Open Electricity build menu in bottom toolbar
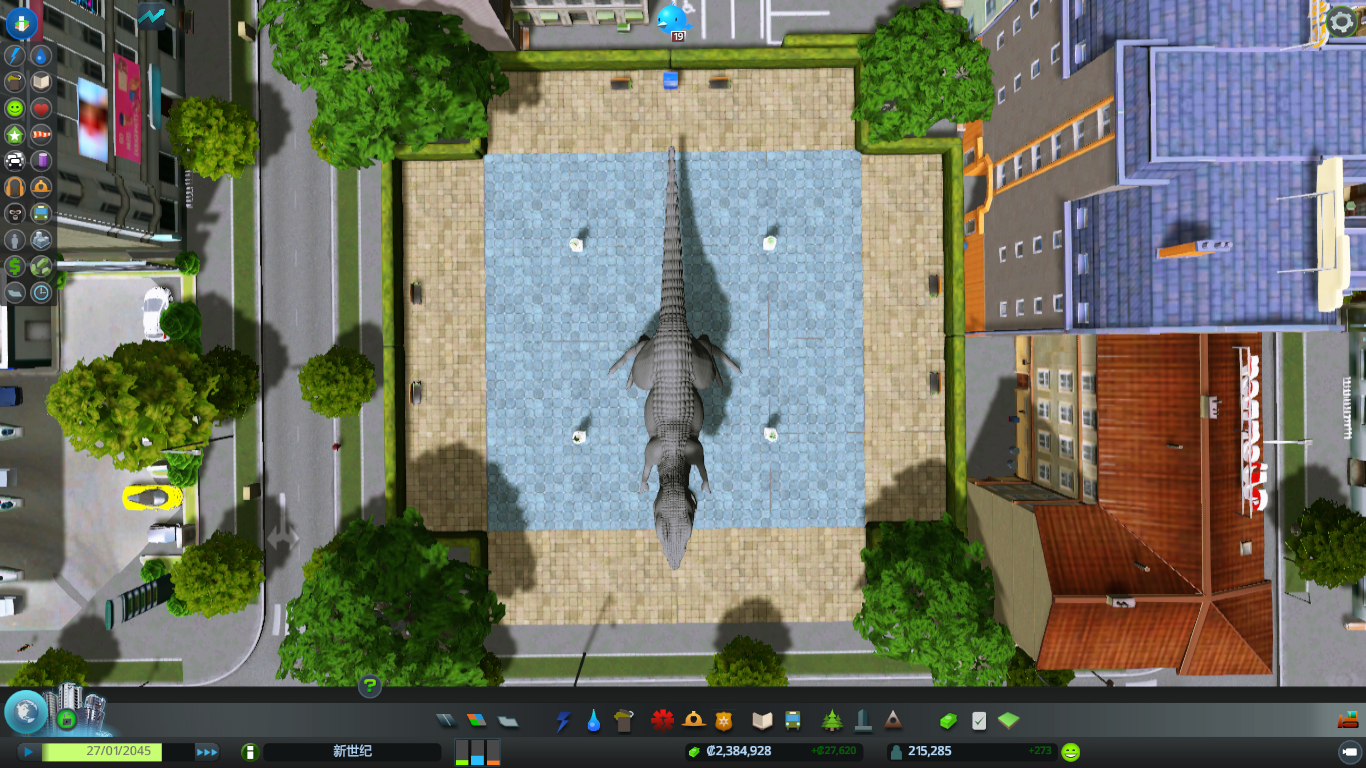 pyautogui.click(x=563, y=720)
